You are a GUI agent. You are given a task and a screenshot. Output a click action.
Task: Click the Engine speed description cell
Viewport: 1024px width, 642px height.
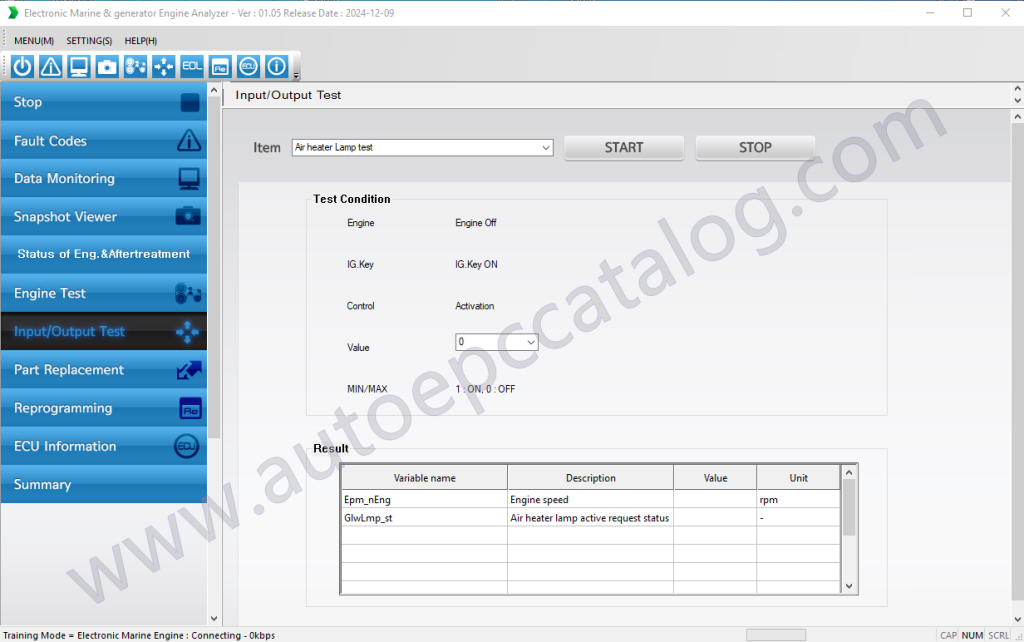pos(590,500)
